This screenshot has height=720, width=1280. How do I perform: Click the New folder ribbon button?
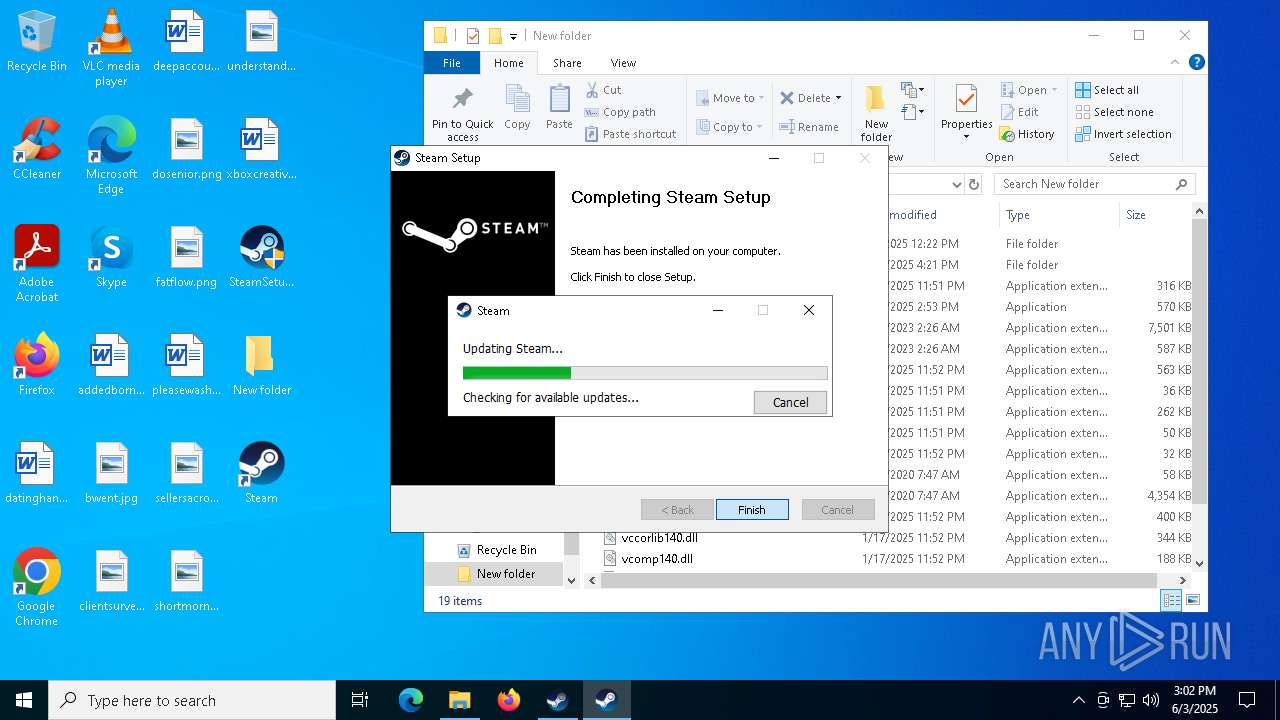876,113
